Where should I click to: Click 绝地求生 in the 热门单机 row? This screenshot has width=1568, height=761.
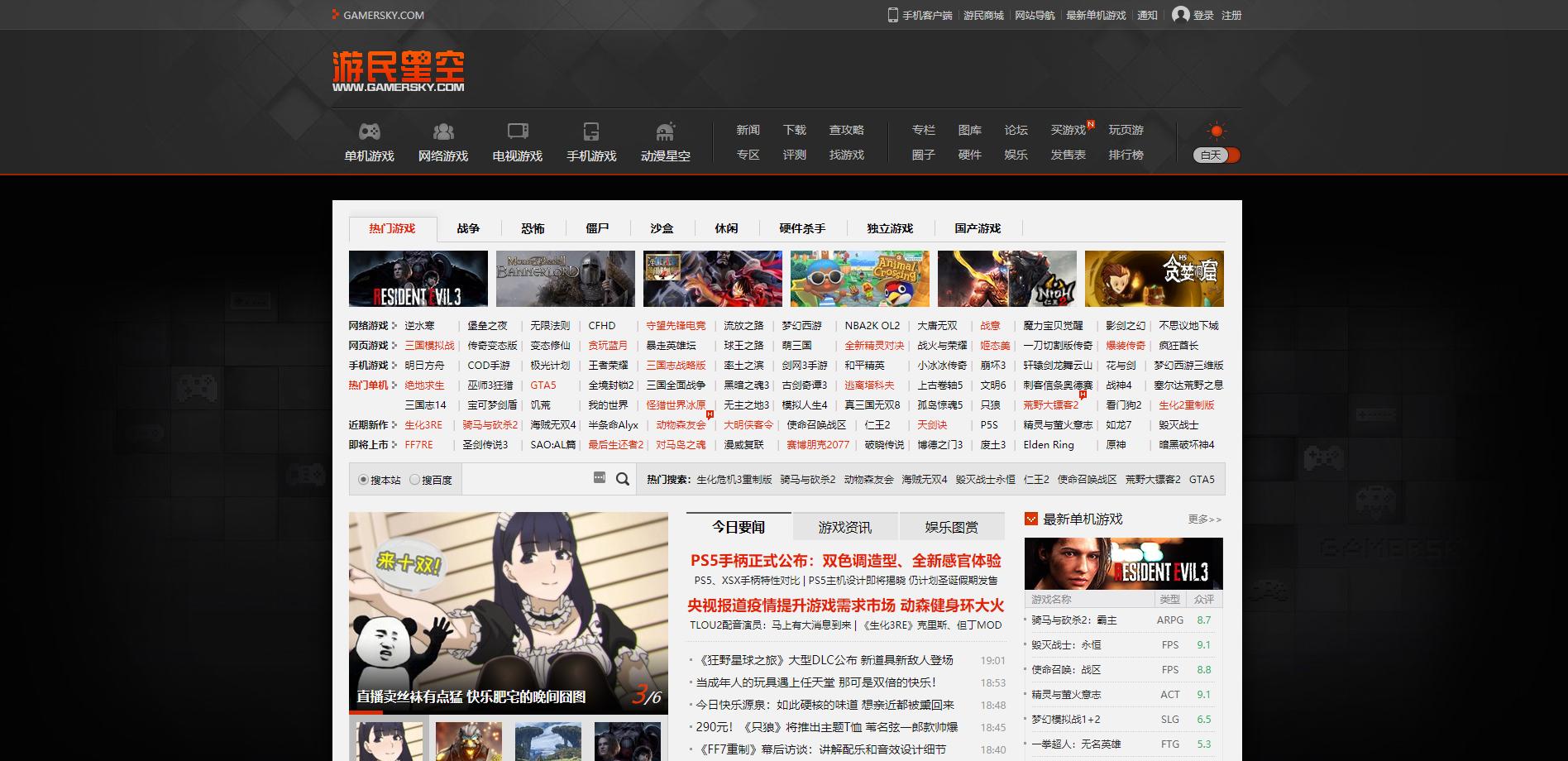coord(424,385)
